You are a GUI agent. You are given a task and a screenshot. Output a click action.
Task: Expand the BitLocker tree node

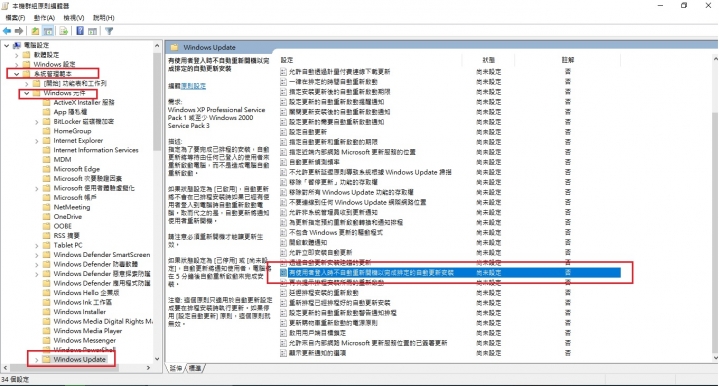tap(37, 122)
